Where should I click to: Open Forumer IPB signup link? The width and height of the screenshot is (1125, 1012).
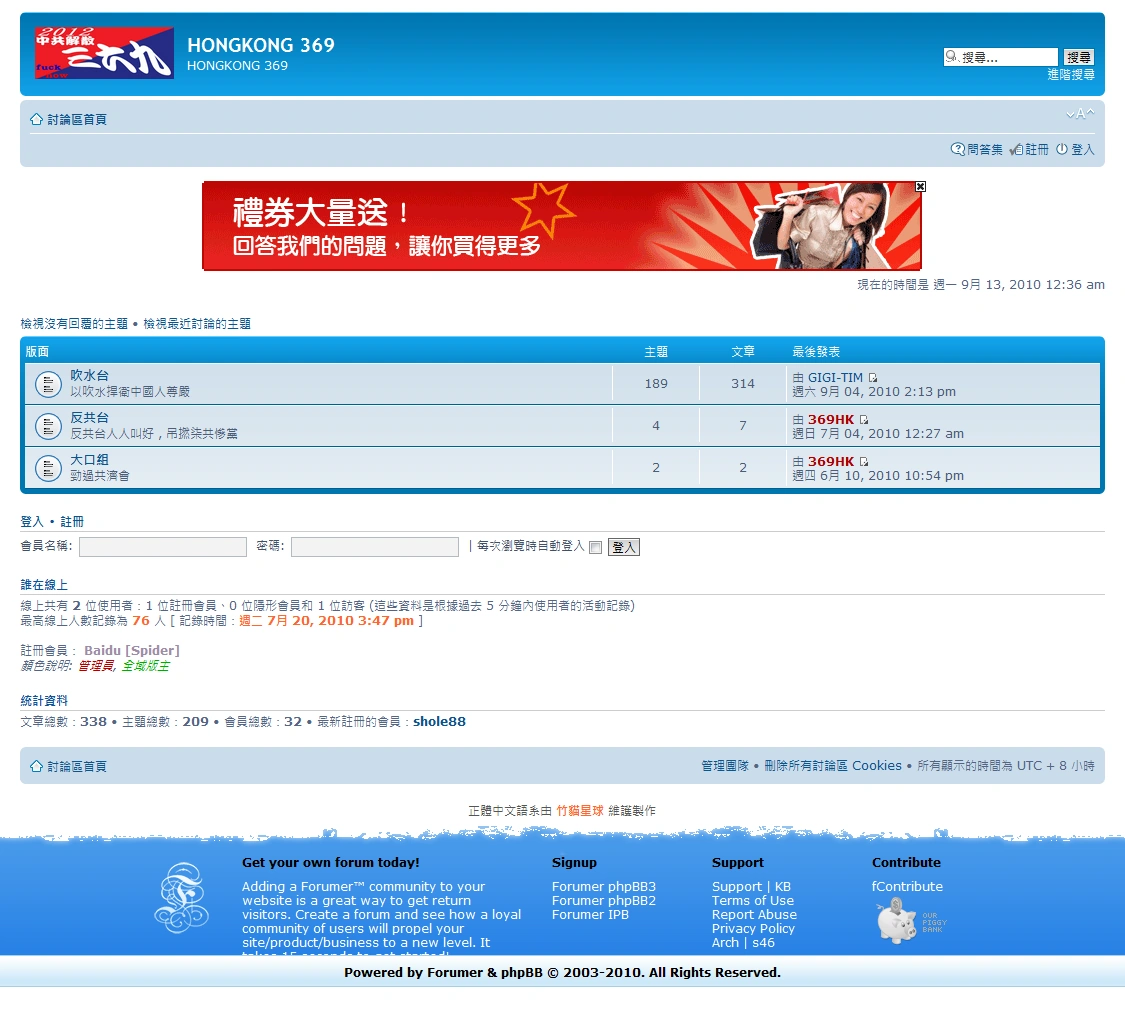590,914
